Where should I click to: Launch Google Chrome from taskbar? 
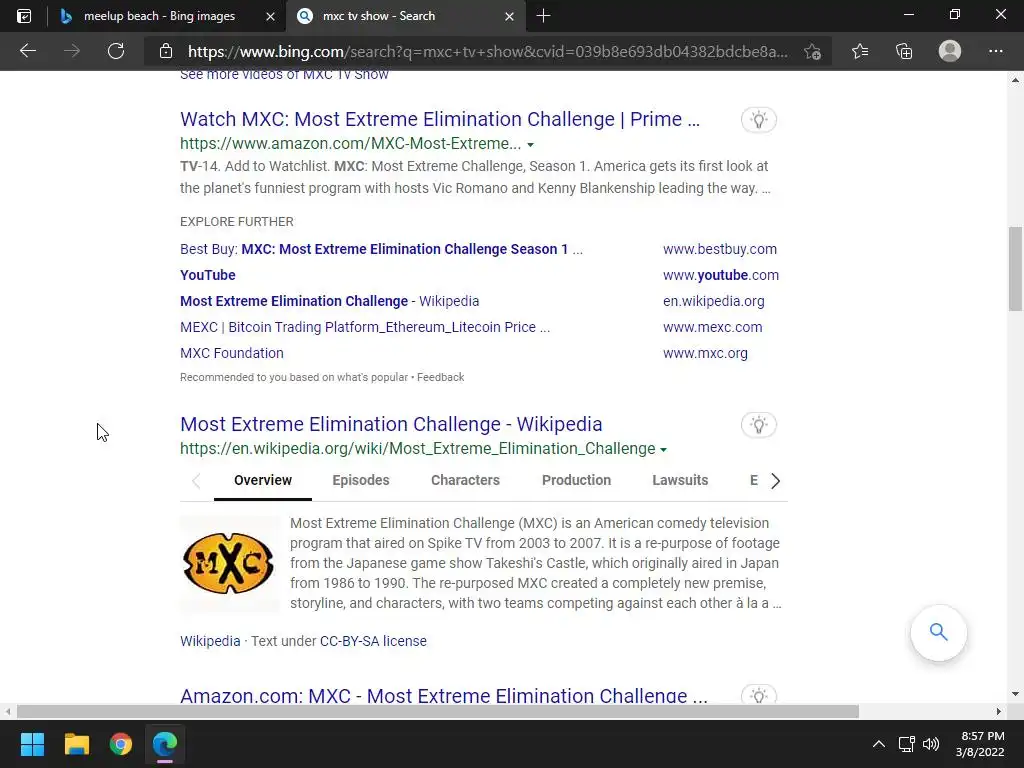[121, 744]
